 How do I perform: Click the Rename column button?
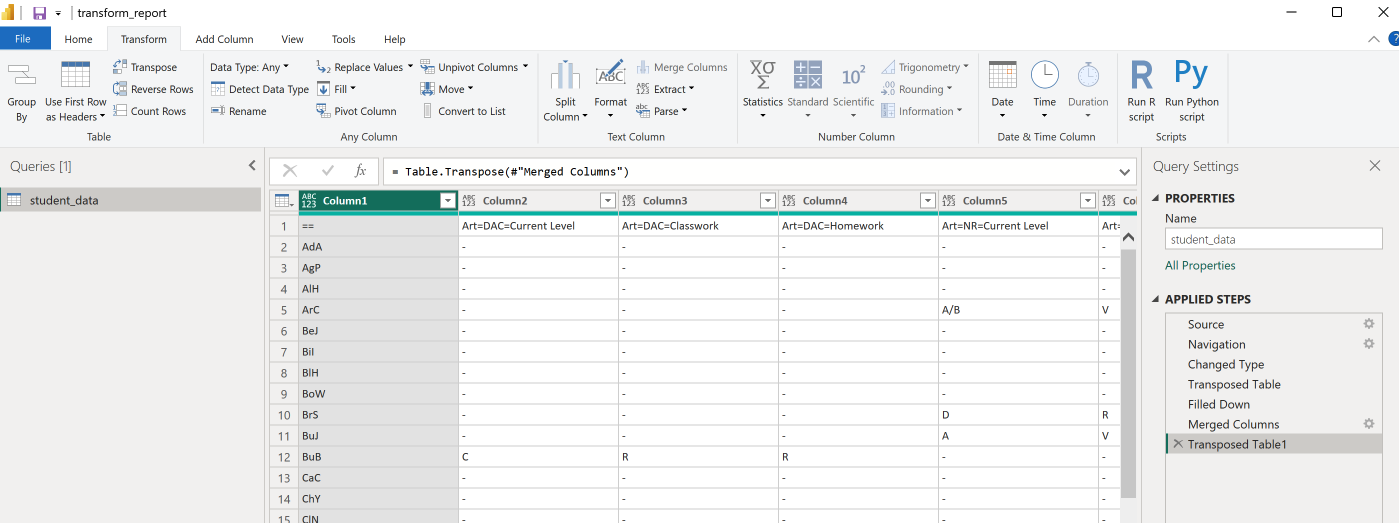point(238,111)
